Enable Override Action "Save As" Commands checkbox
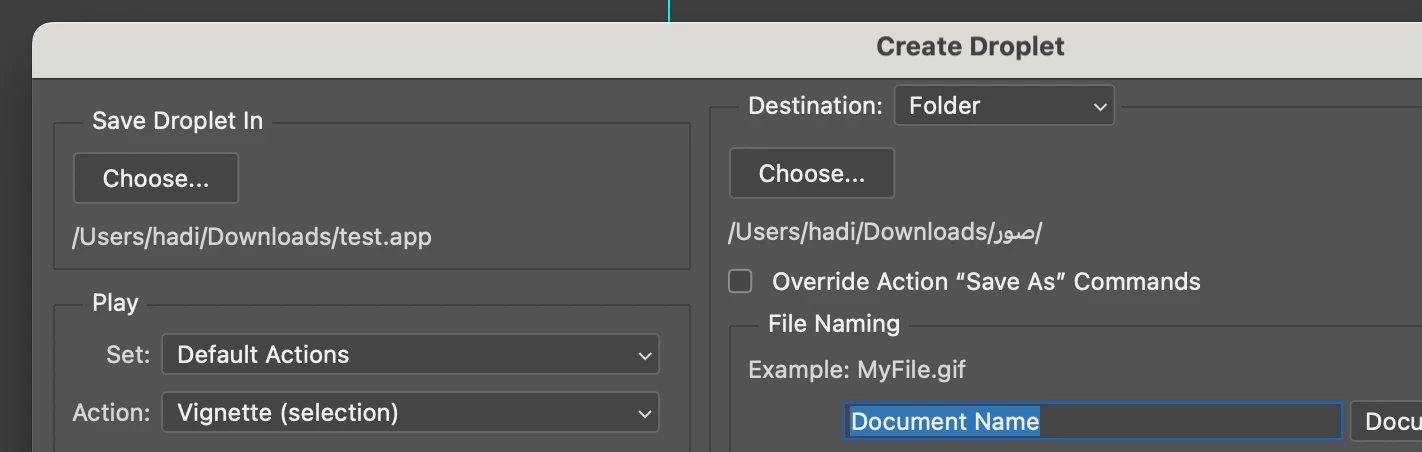1422x452 pixels. click(740, 282)
